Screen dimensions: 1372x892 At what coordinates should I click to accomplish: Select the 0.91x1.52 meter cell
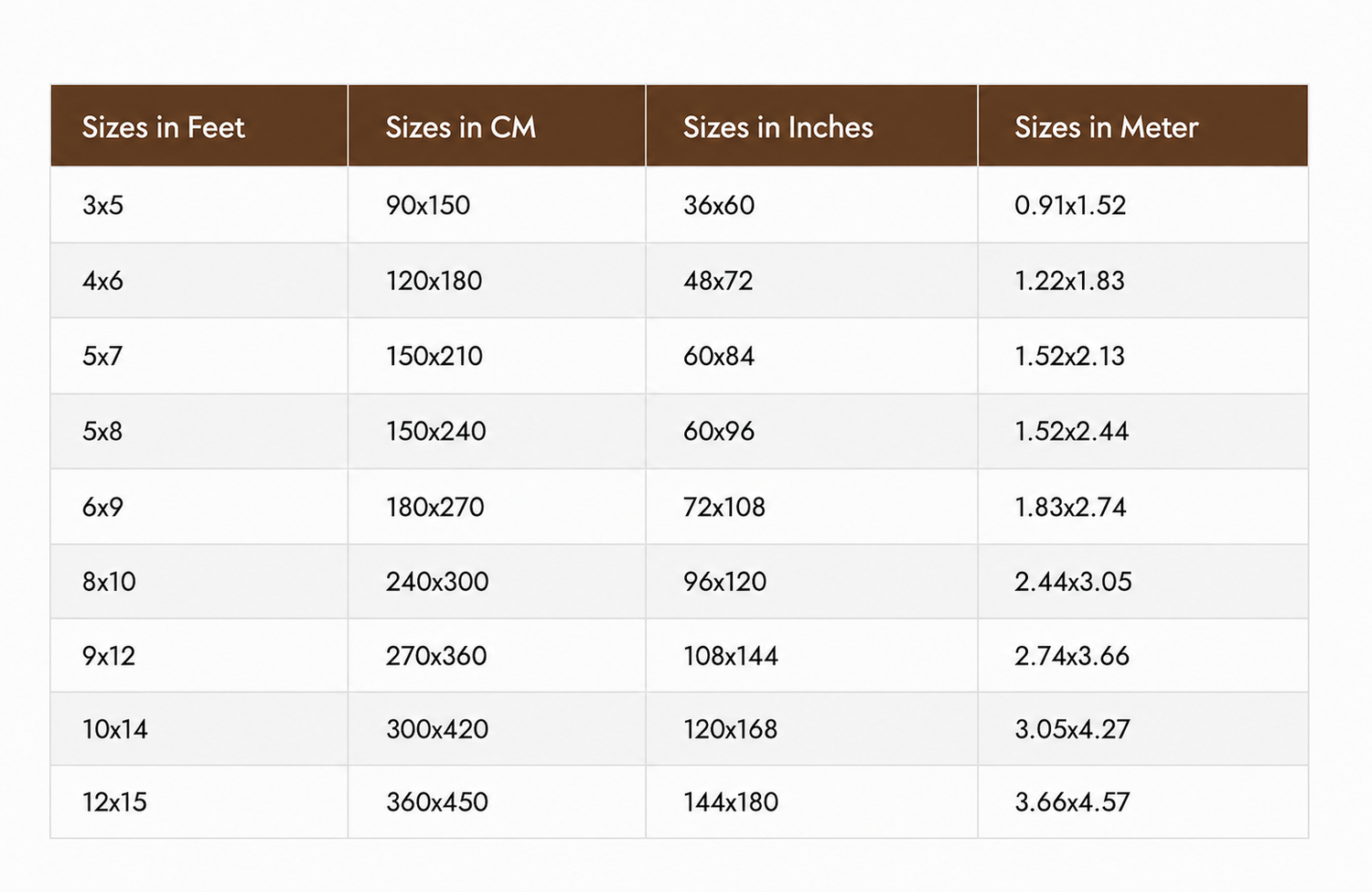tap(1143, 205)
